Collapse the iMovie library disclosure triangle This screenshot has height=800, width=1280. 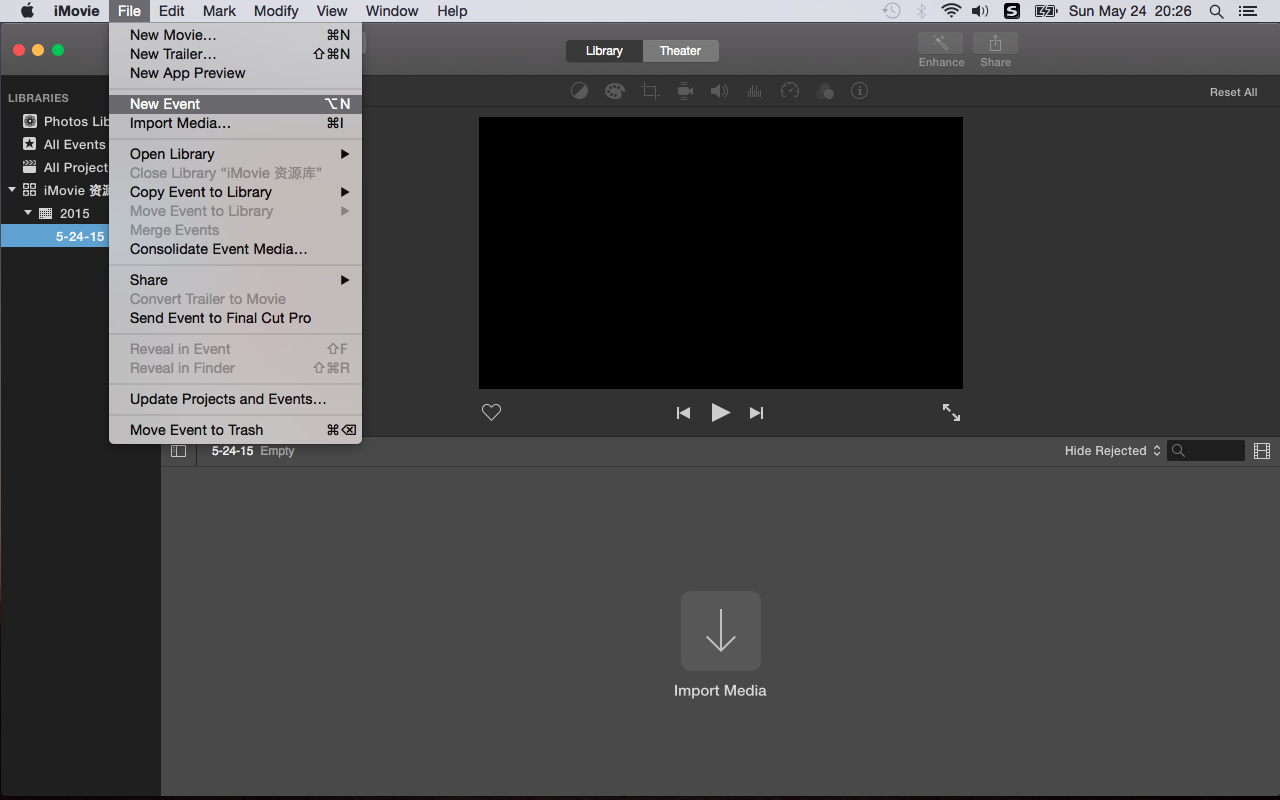11,190
